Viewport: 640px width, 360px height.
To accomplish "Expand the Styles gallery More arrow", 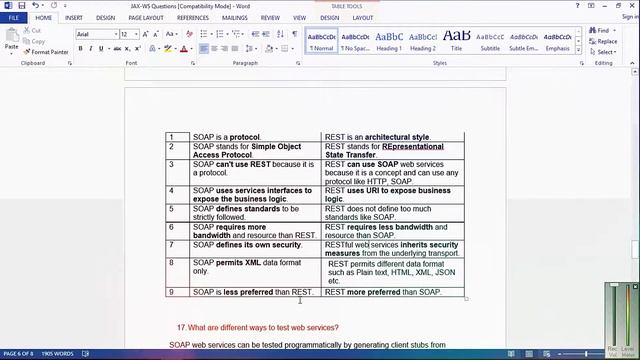I will (578, 50).
